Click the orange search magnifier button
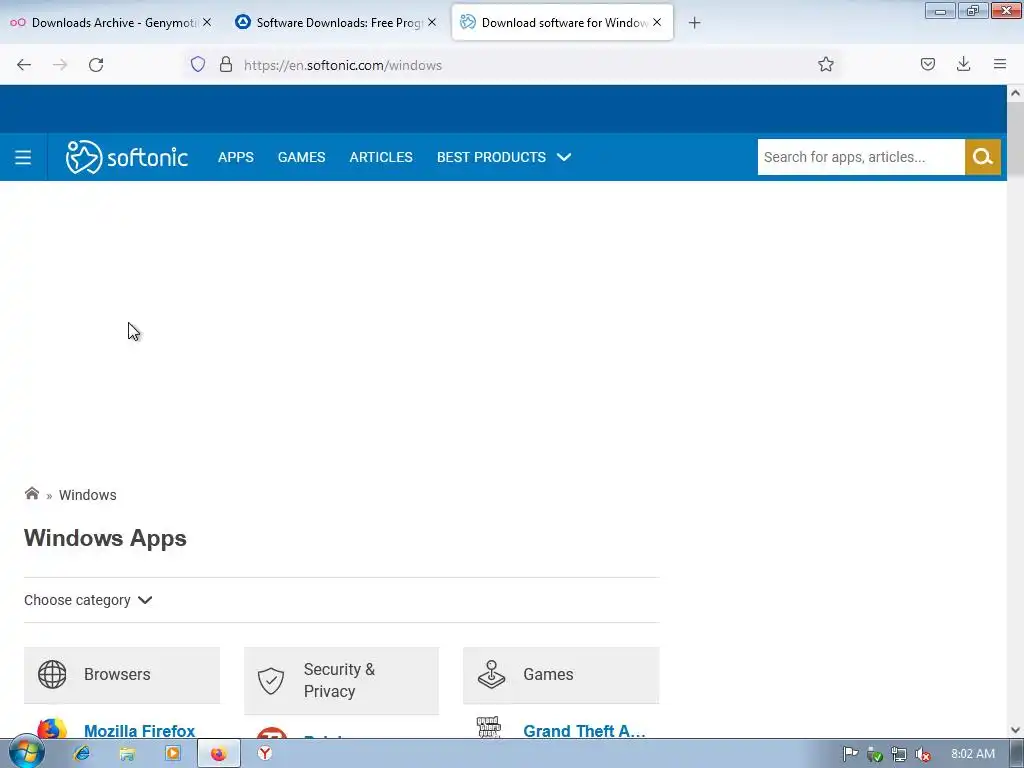Screen dimensions: 1024x768 coord(983,157)
